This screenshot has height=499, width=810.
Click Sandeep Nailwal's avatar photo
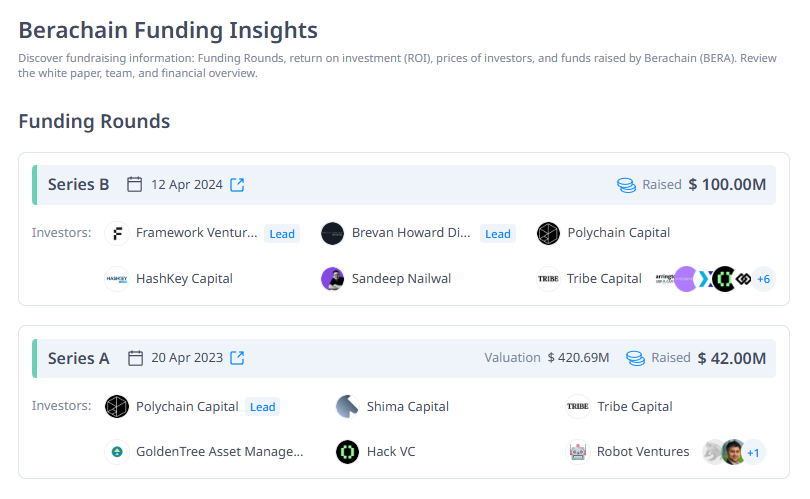333,279
